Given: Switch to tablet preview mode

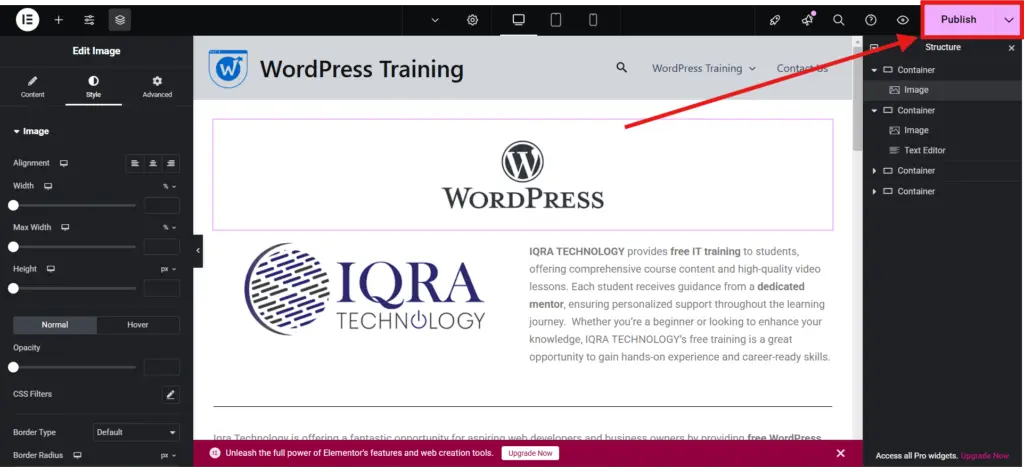Looking at the screenshot, I should [x=556, y=20].
